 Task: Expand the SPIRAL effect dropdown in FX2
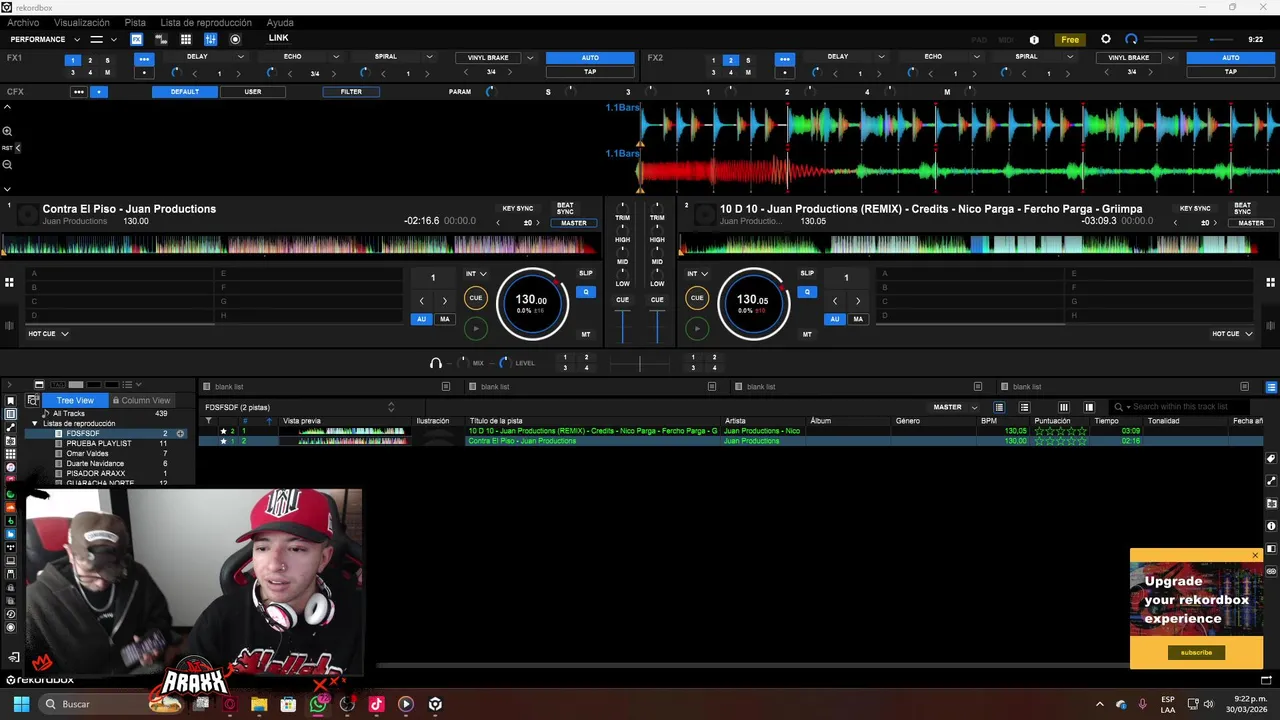[x=1070, y=57]
